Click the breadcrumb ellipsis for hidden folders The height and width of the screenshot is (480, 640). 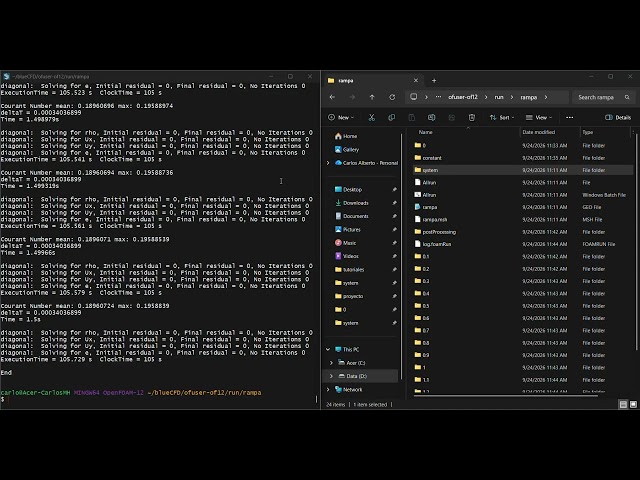coord(438,97)
